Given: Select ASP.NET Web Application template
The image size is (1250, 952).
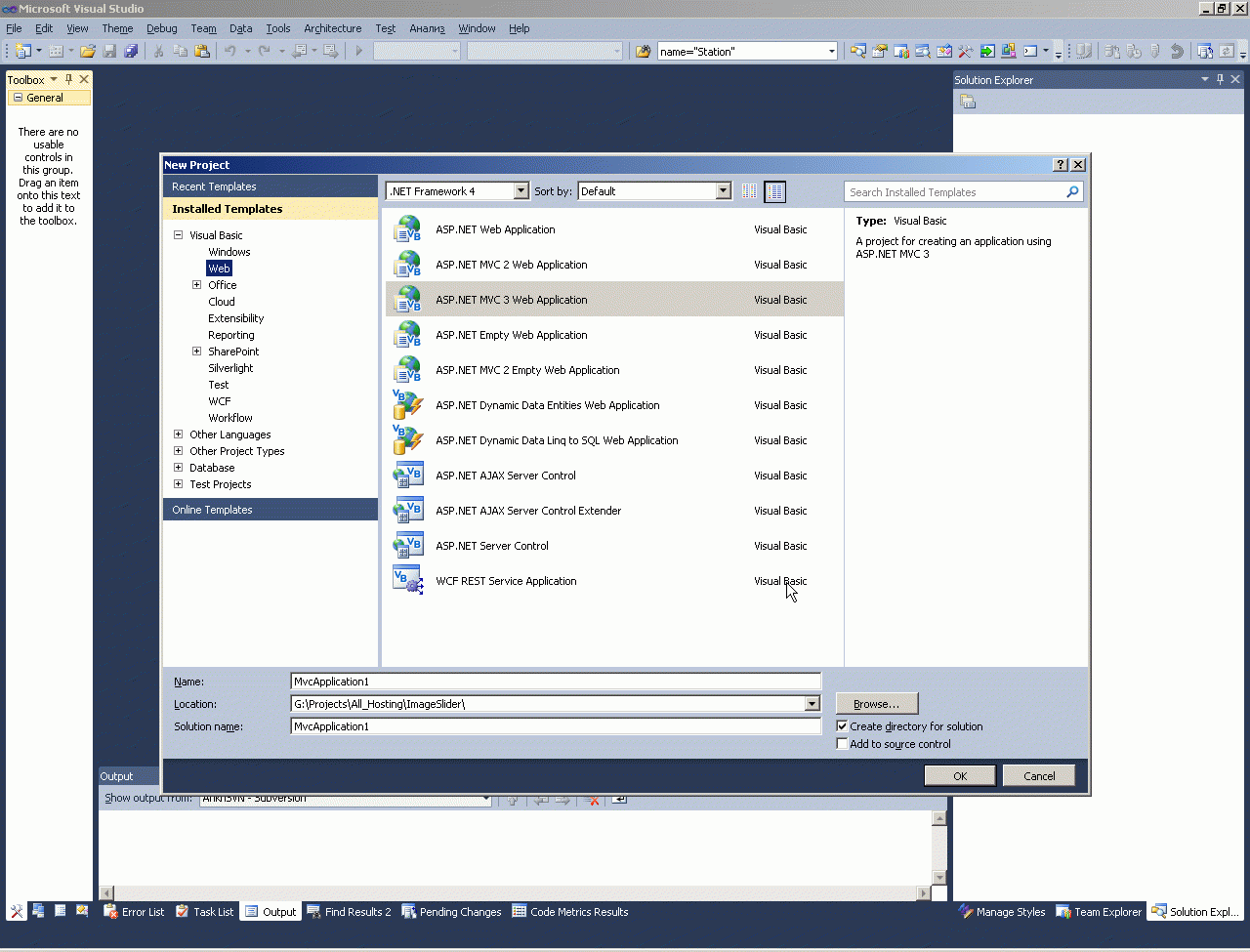Looking at the screenshot, I should [614, 229].
